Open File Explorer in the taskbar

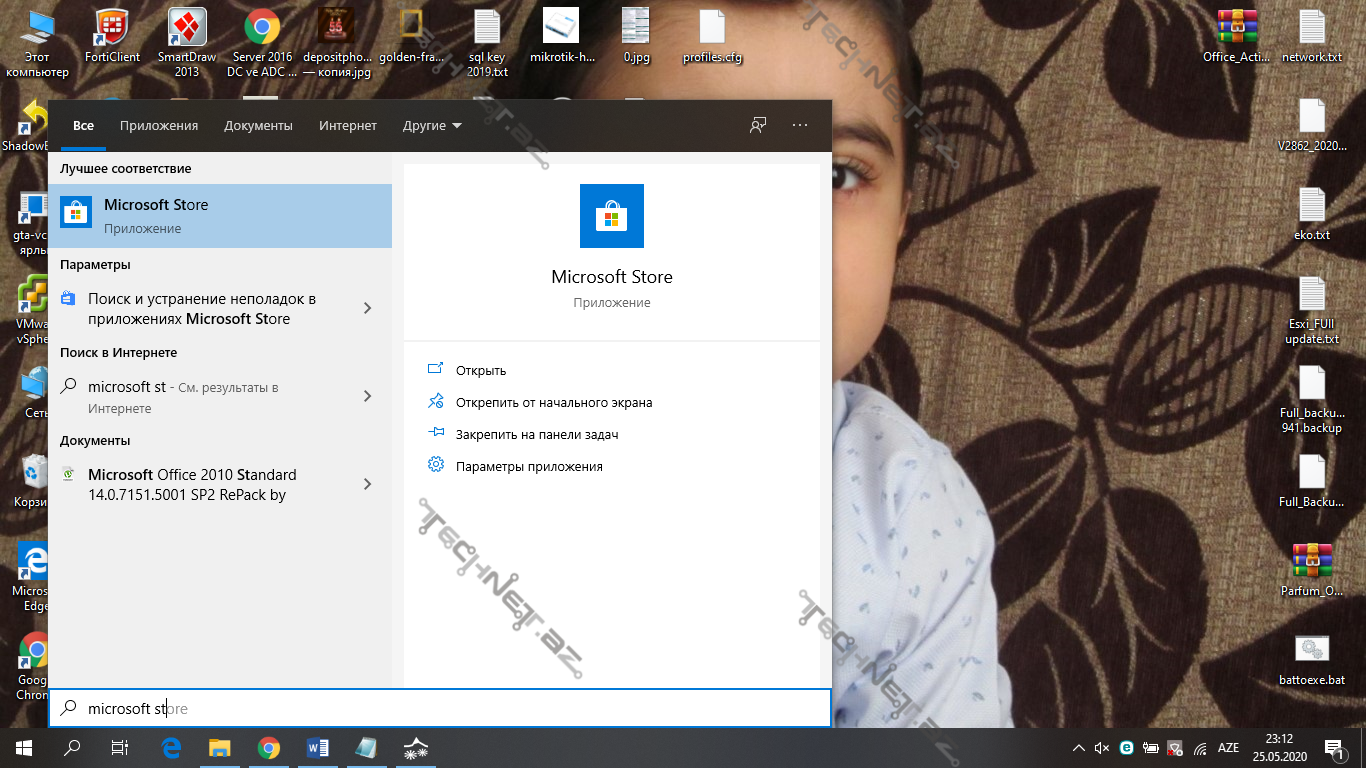click(x=220, y=747)
